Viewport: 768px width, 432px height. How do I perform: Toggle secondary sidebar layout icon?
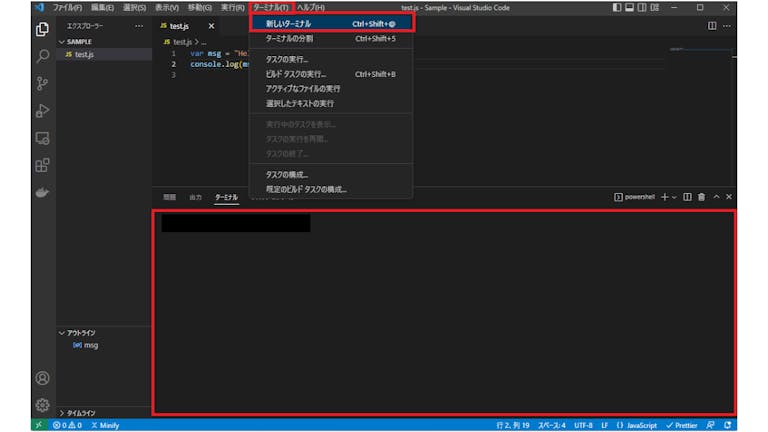642,7
